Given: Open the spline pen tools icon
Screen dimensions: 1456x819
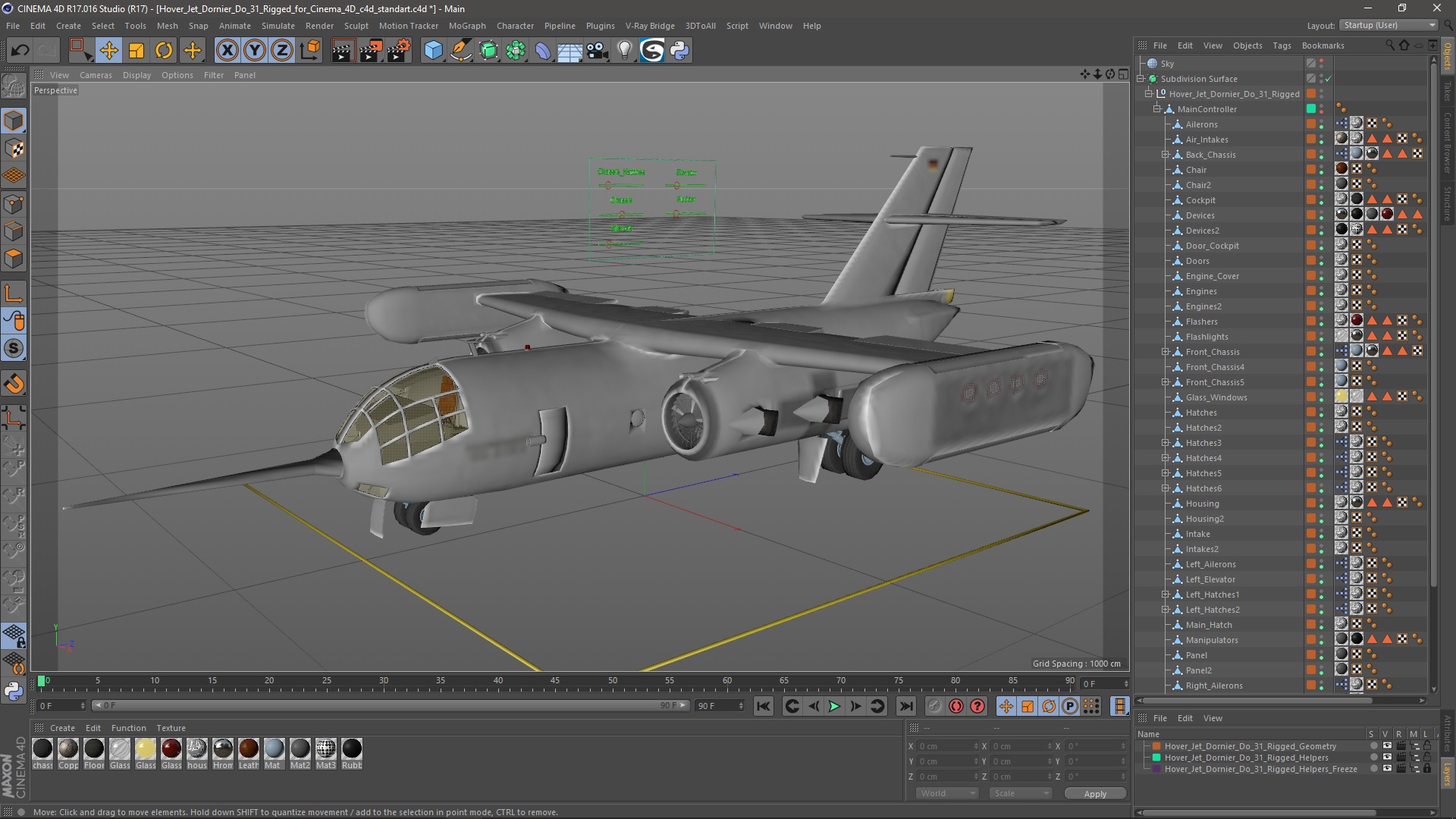Looking at the screenshot, I should 460,51.
